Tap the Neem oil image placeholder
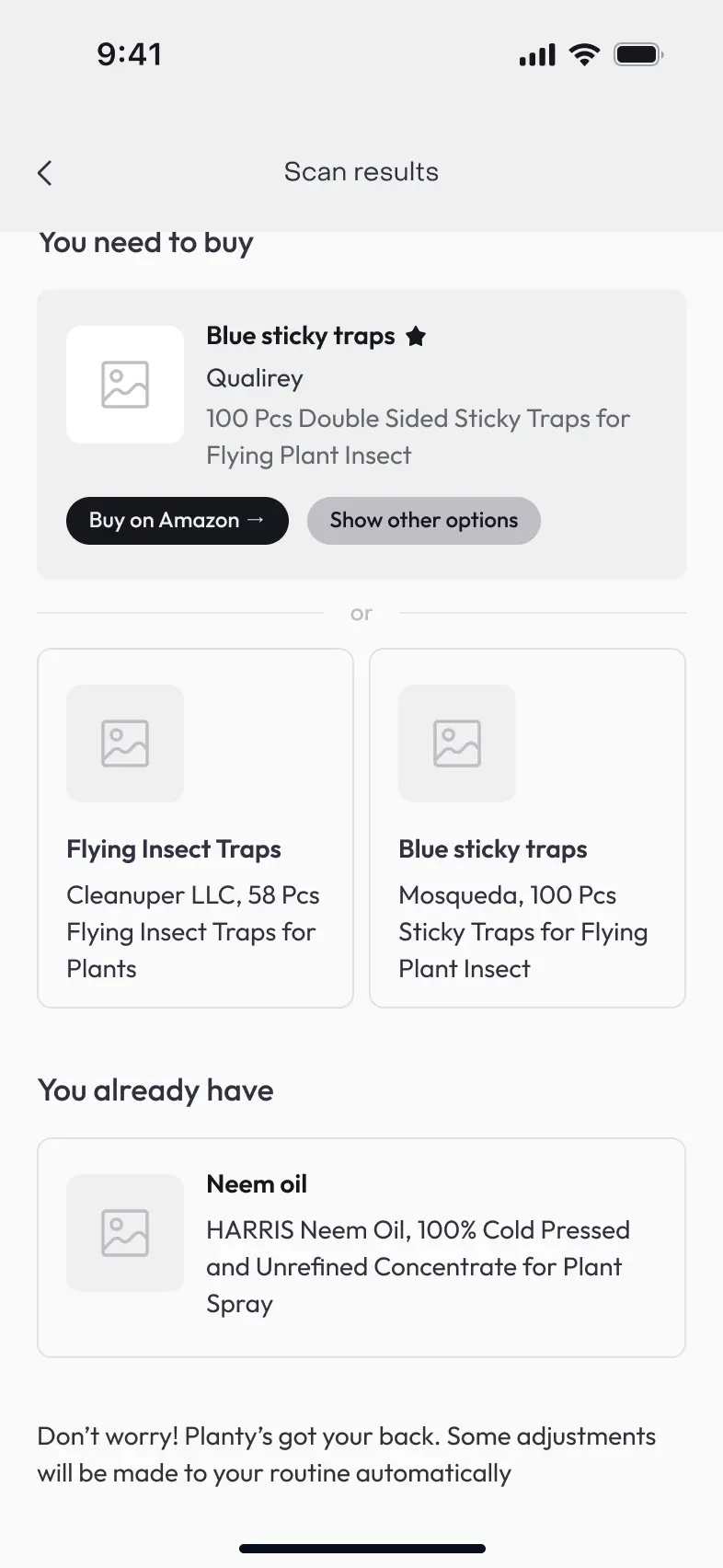 coord(125,1233)
